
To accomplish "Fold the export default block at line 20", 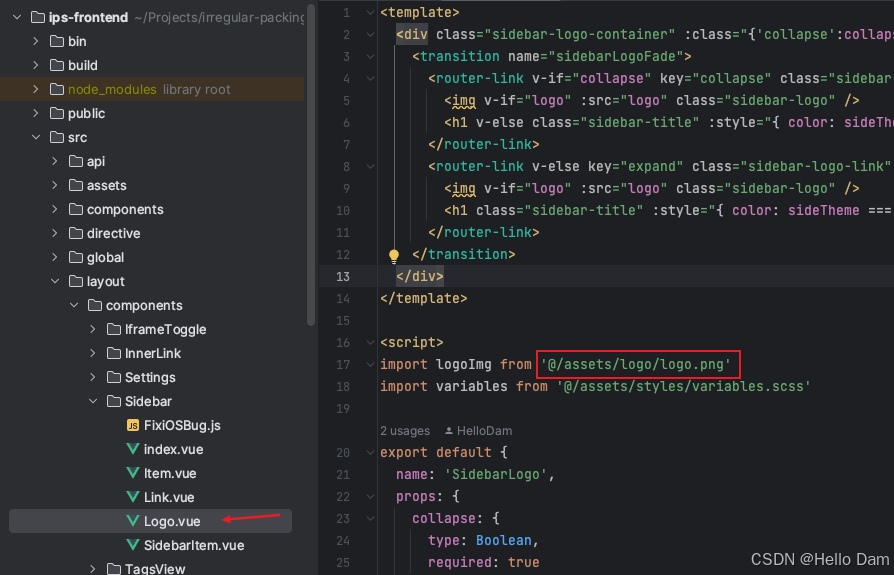I will click(370, 452).
